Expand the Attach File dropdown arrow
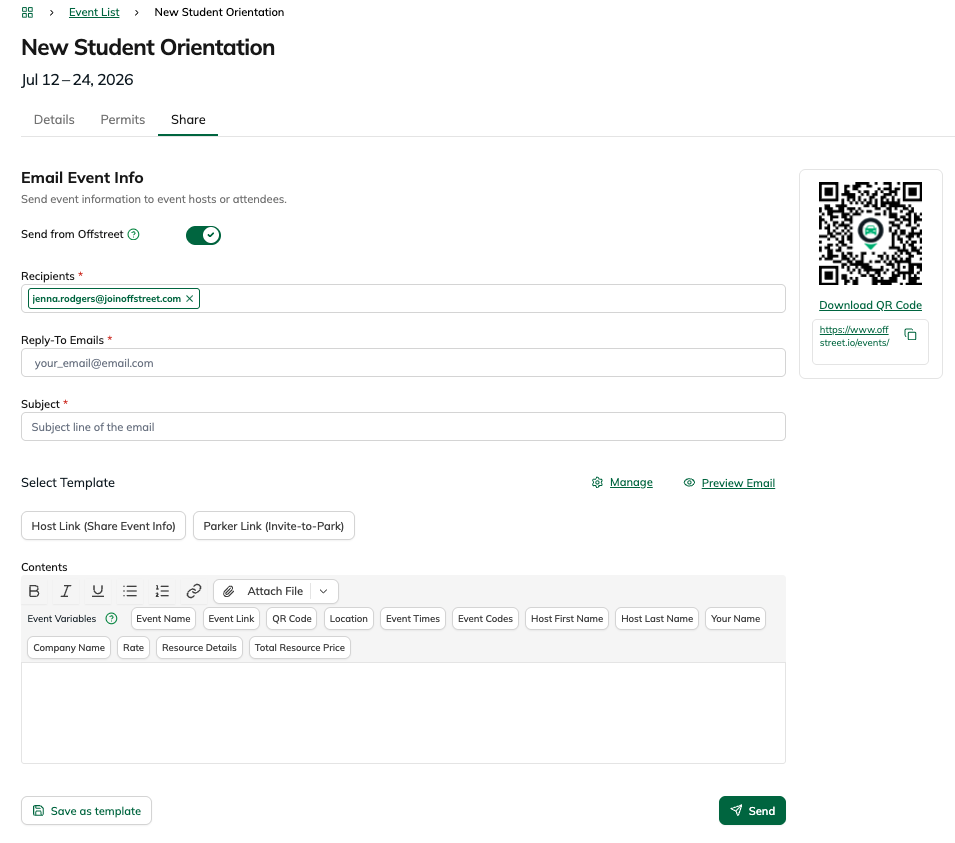 click(324, 591)
